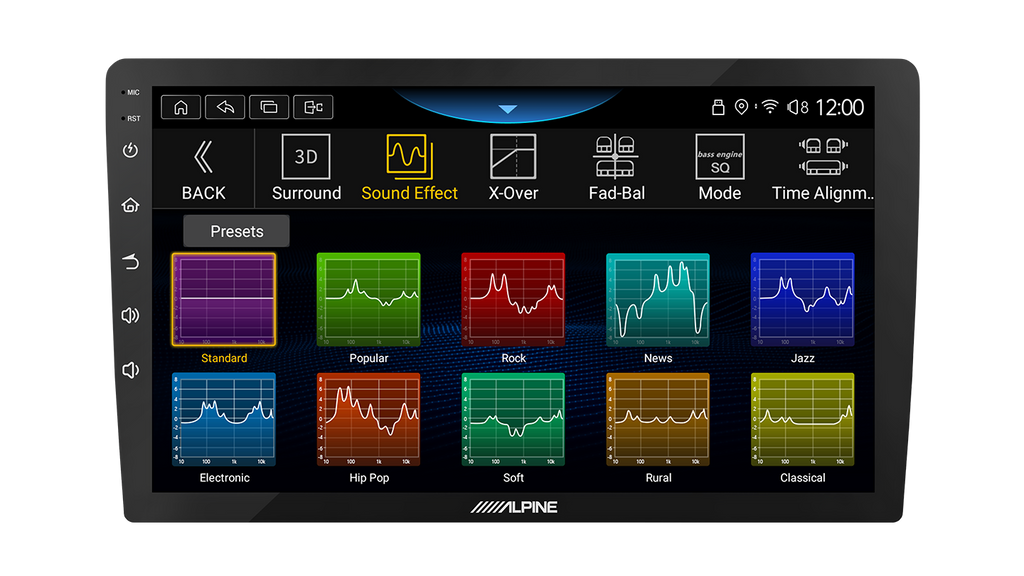Tap the USB storage status icon
The width and height of the screenshot is (1024, 576).
click(718, 107)
